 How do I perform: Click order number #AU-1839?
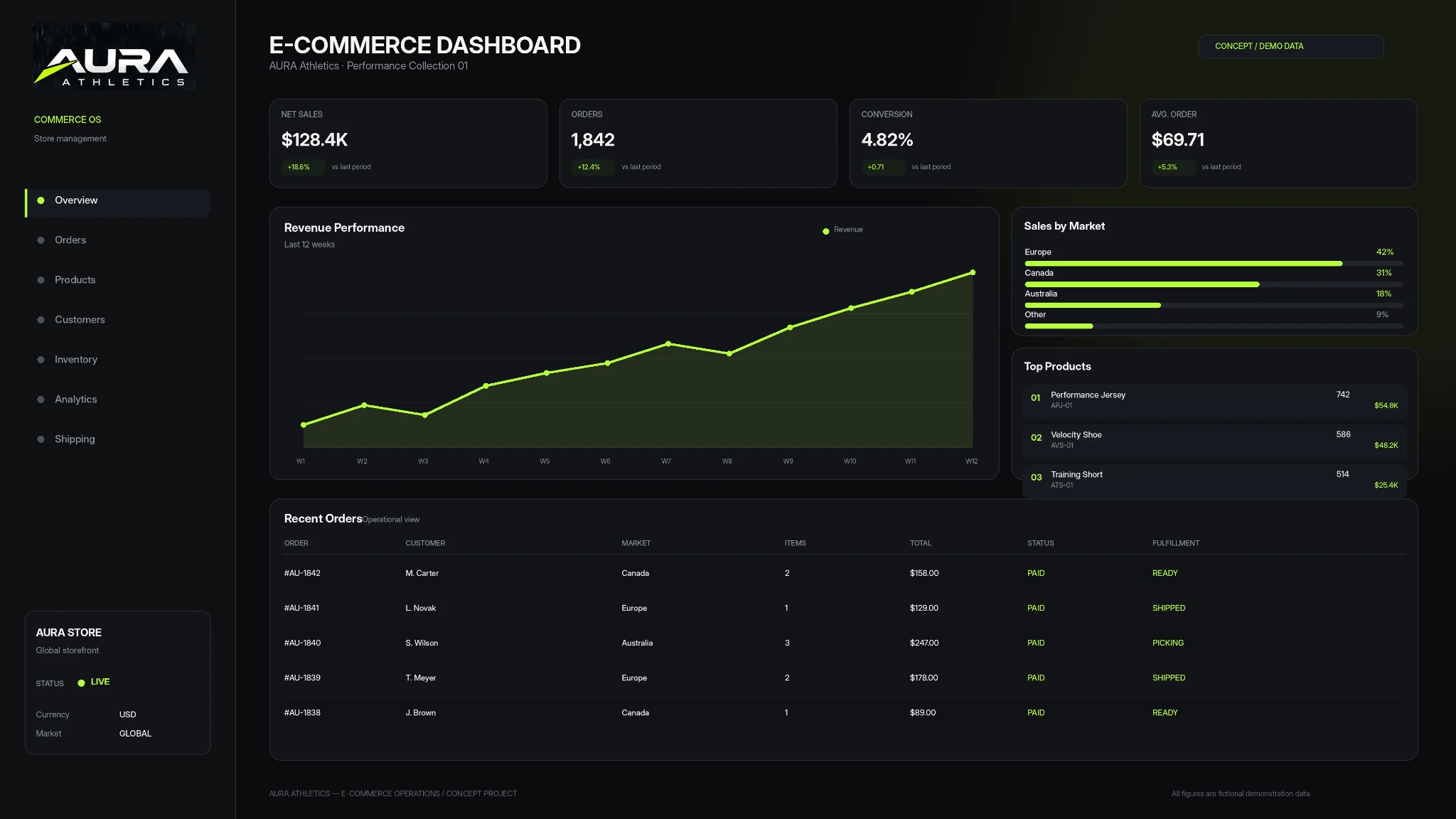pos(302,678)
